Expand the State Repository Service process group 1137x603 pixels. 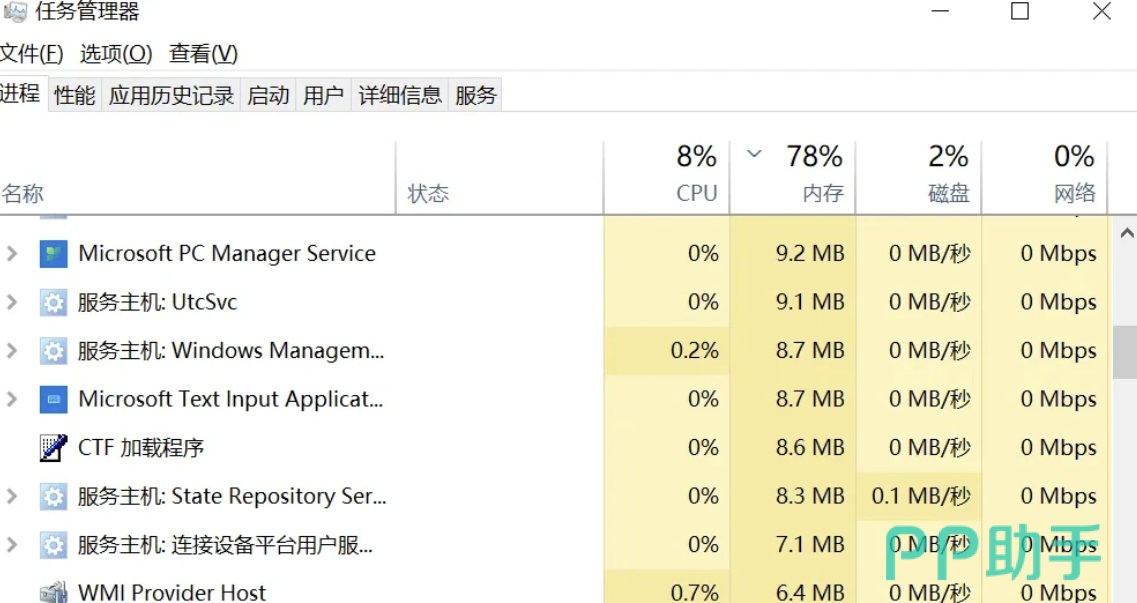[x=12, y=496]
